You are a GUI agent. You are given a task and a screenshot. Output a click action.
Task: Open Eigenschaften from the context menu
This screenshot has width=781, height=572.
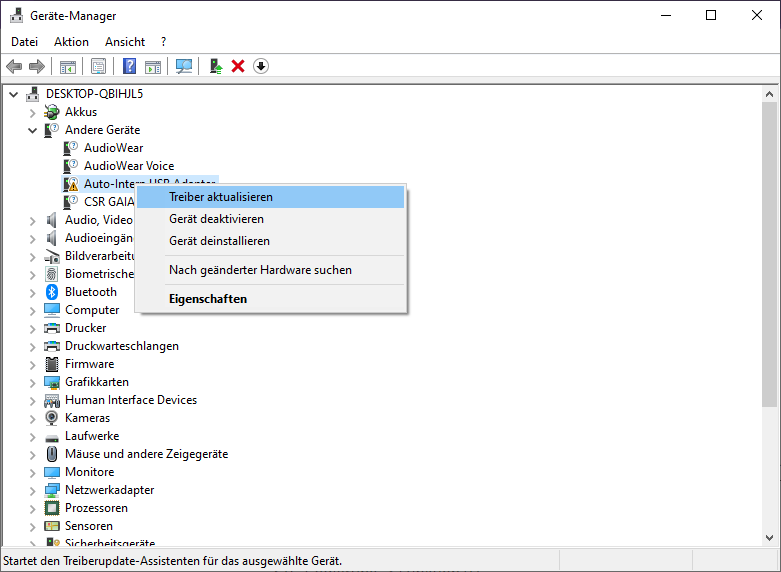208,299
